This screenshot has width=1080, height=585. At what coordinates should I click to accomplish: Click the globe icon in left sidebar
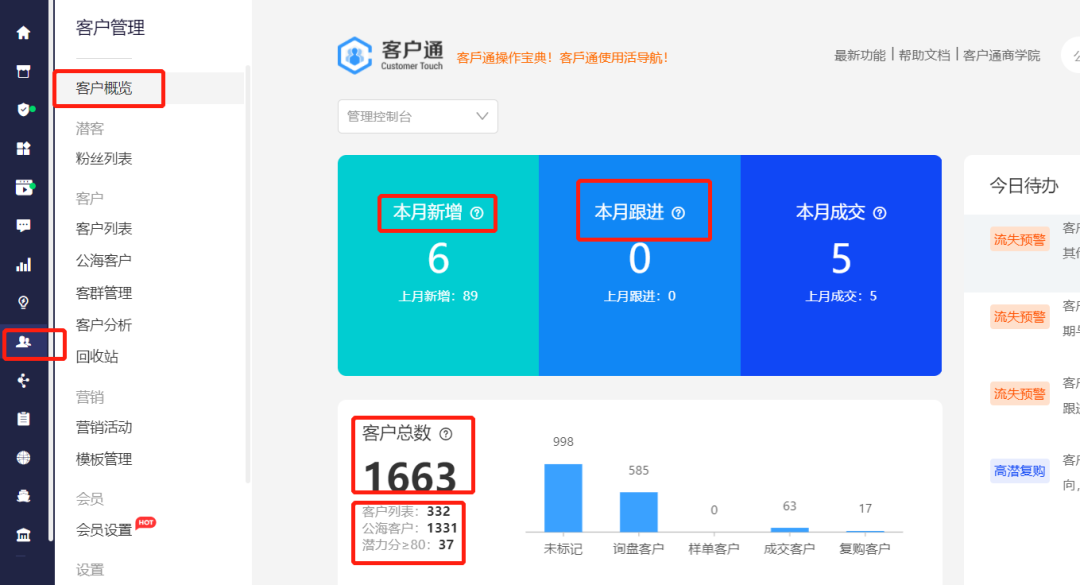coord(22,457)
